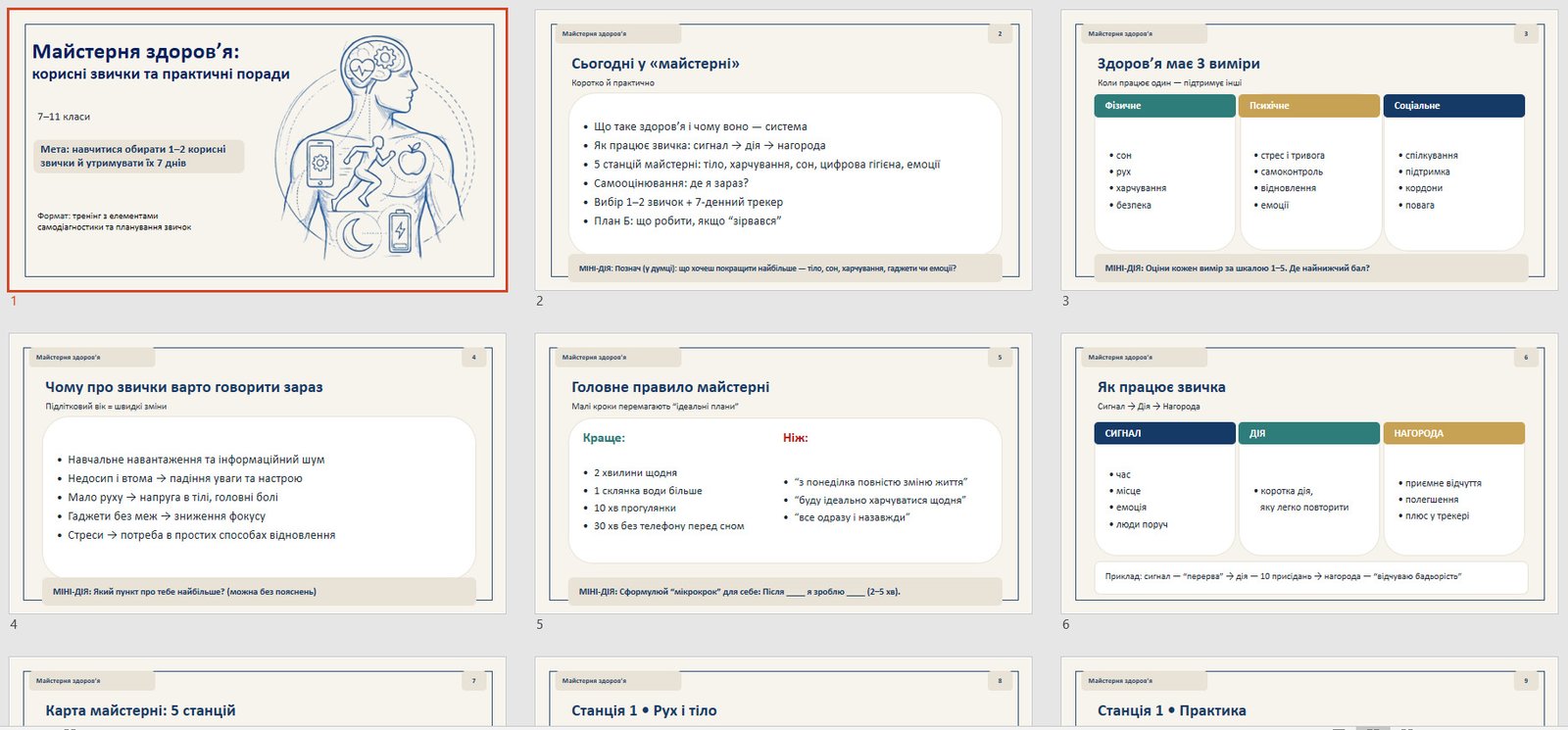Screen dimensions: 1568x730
Task: Select slide 1 titled Майстерня здоров'я
Action: click(258, 150)
